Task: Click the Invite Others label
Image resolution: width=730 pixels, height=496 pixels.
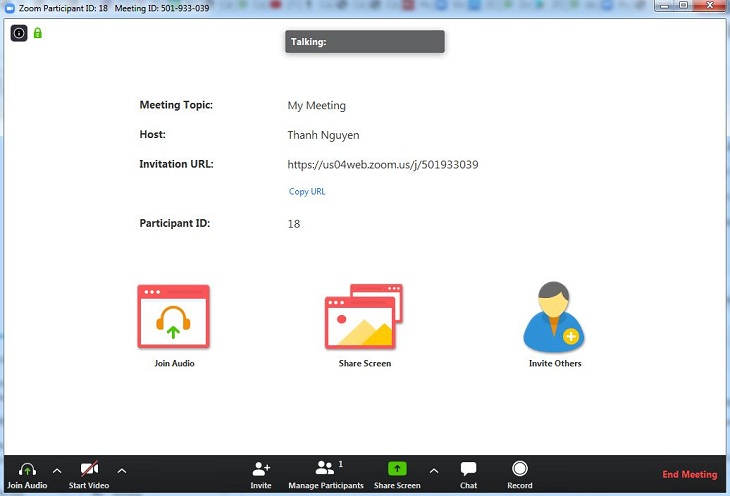Action: (555, 363)
